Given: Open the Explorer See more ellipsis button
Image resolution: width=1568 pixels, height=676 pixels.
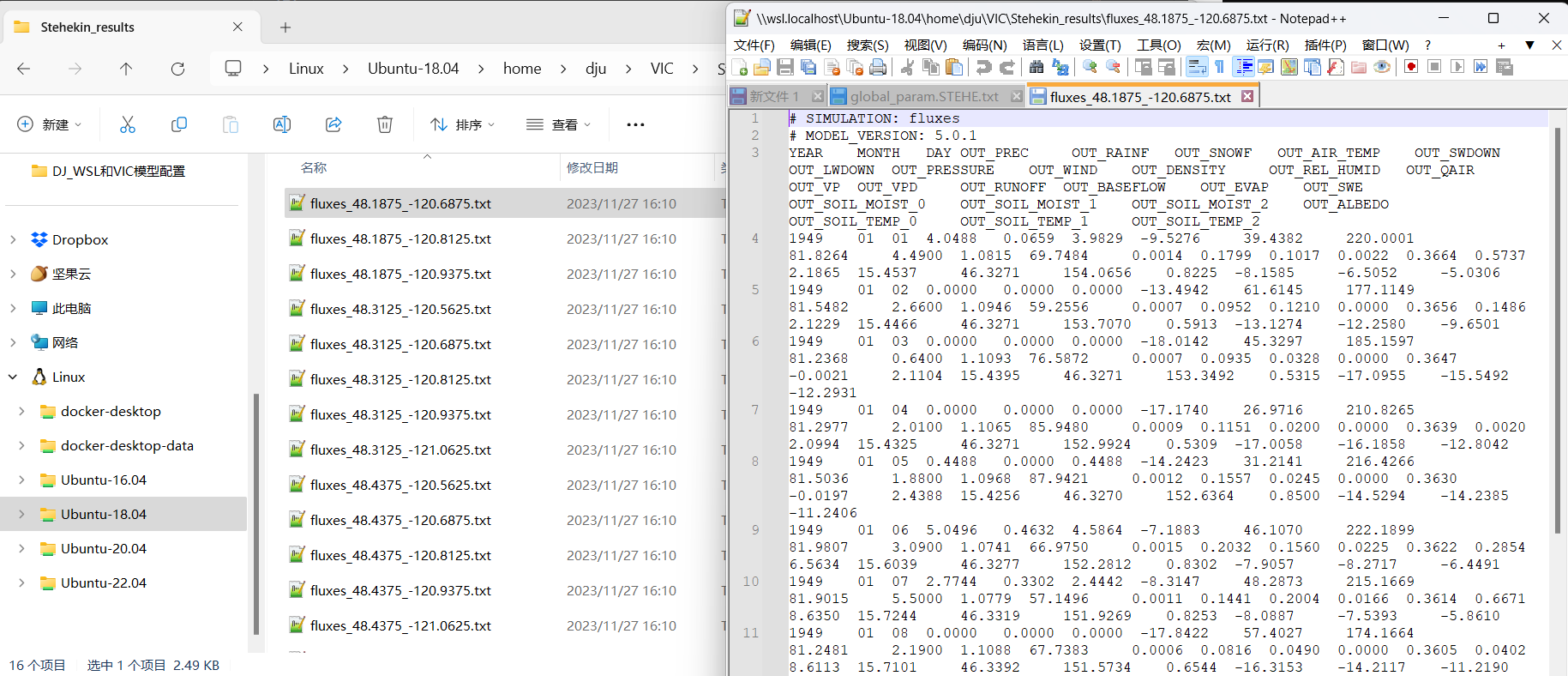Looking at the screenshot, I should pyautogui.click(x=635, y=124).
